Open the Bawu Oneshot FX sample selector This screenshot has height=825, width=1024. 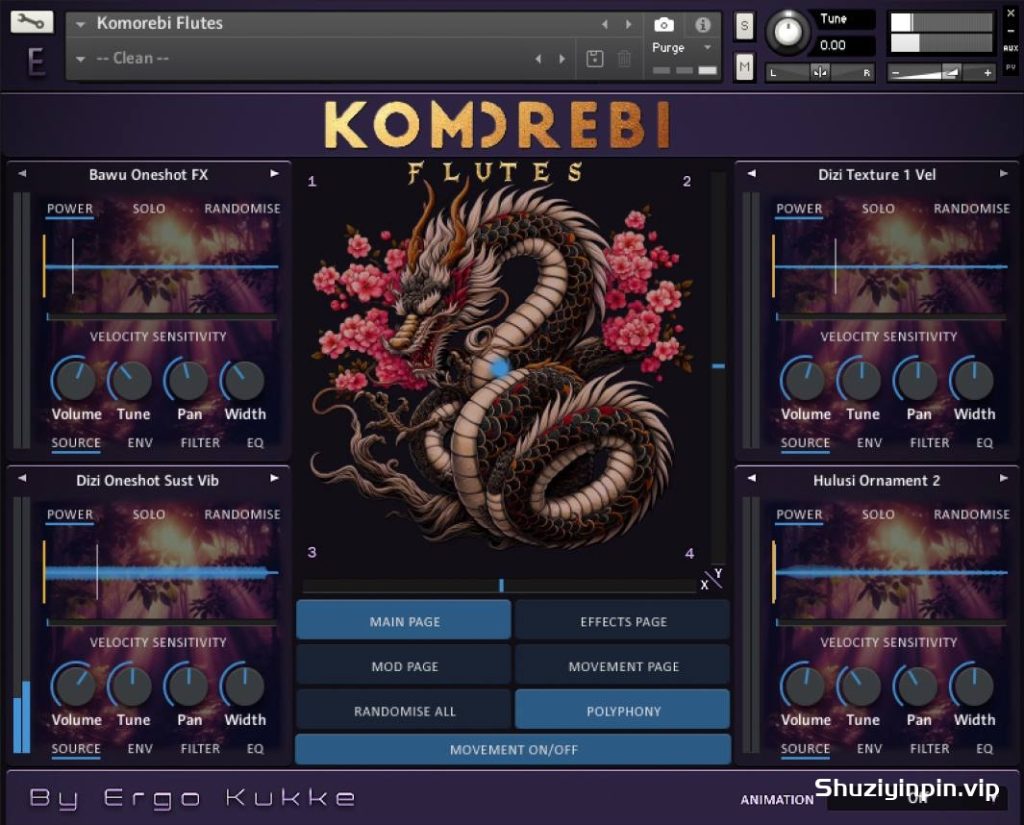(148, 174)
